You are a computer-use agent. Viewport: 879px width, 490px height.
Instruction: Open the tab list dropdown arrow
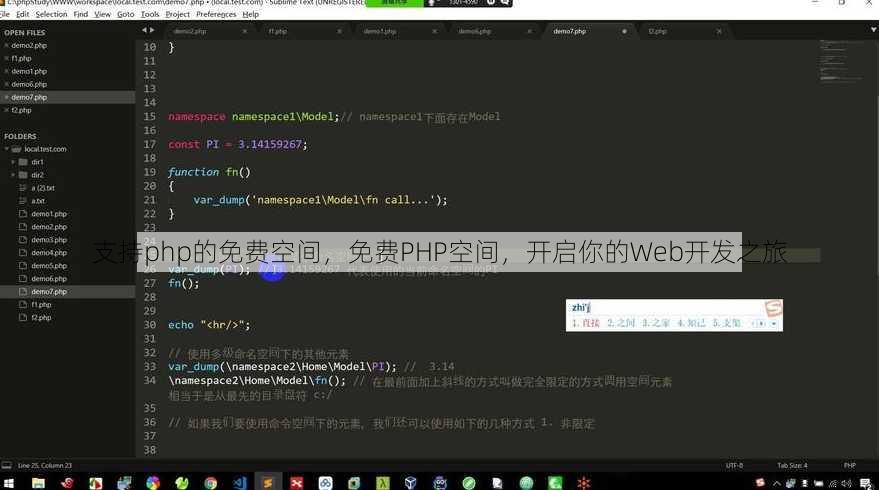pos(873,30)
